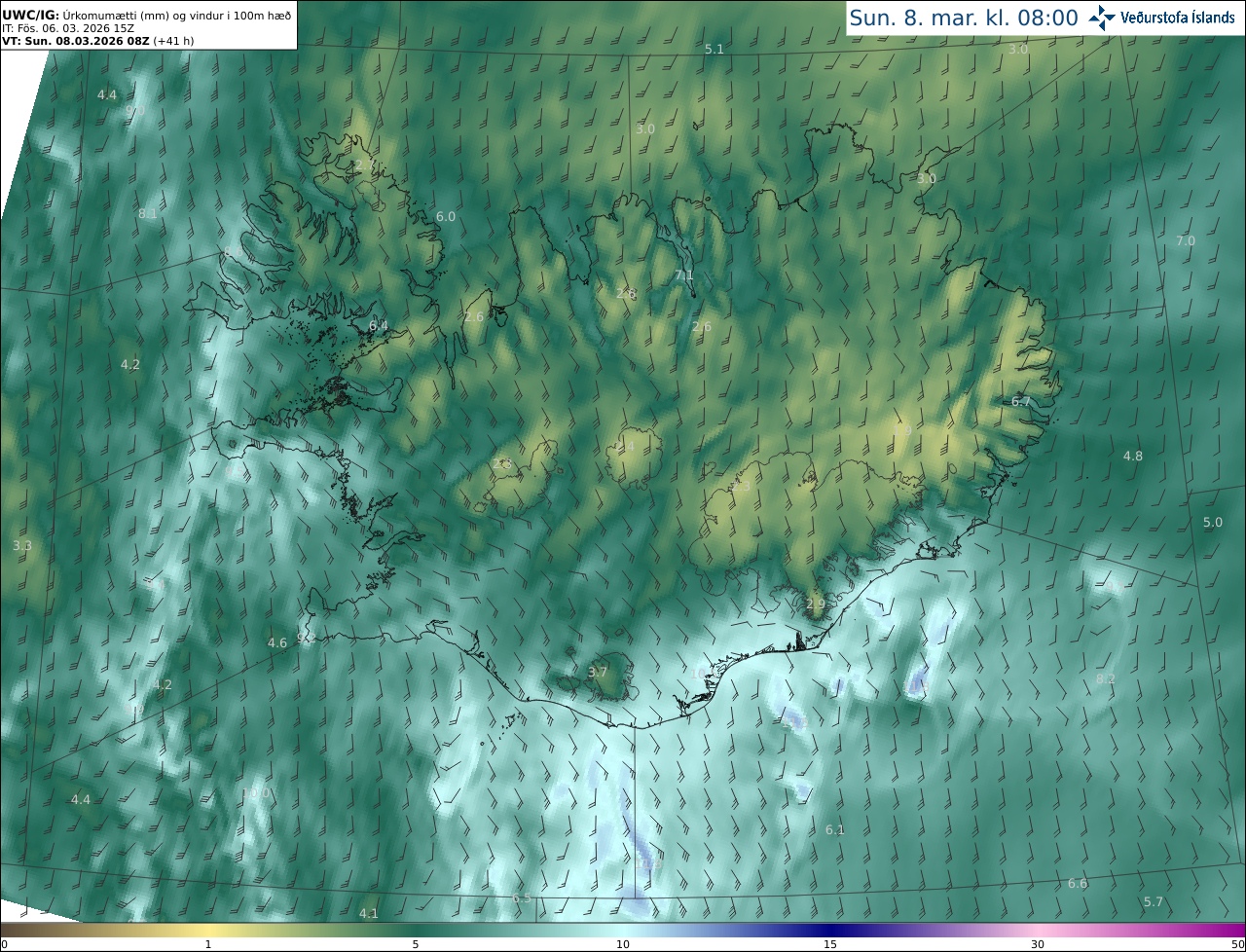
Task: Click the 3.7 value label
Action: click(598, 672)
